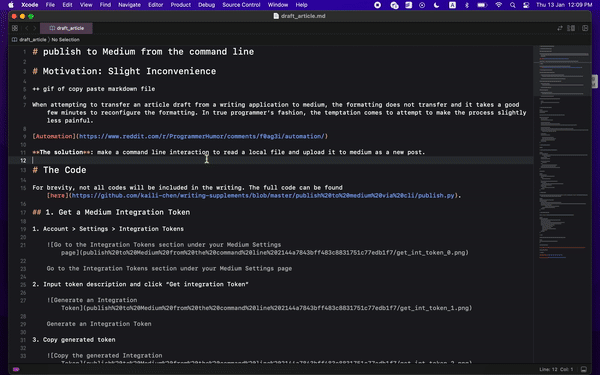
Task: Toggle Do Not Disturb moon icon
Action: coord(437,5)
